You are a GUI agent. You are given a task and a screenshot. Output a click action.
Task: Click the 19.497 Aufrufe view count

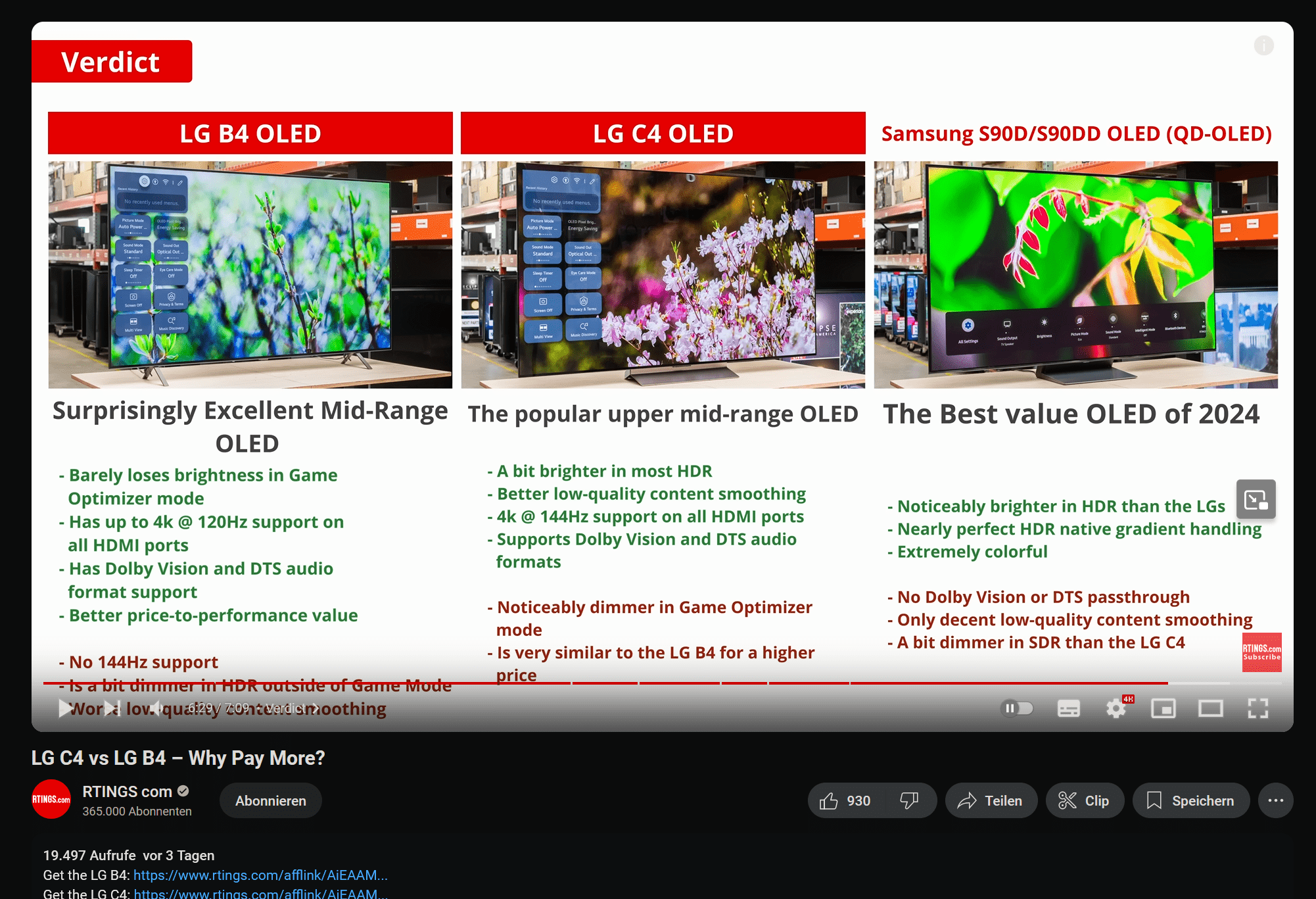pyautogui.click(x=89, y=855)
